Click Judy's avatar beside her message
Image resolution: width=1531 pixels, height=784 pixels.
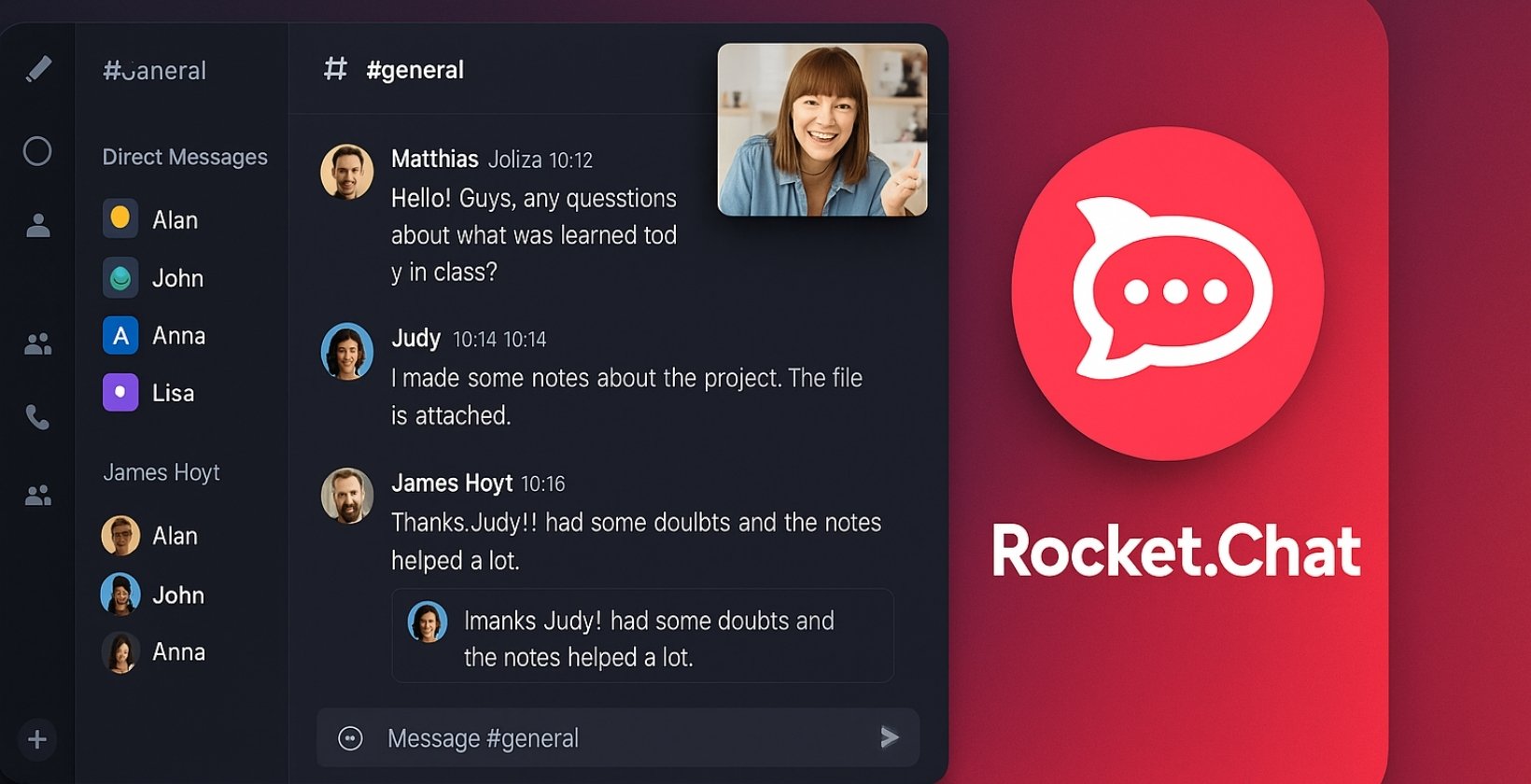click(x=347, y=352)
